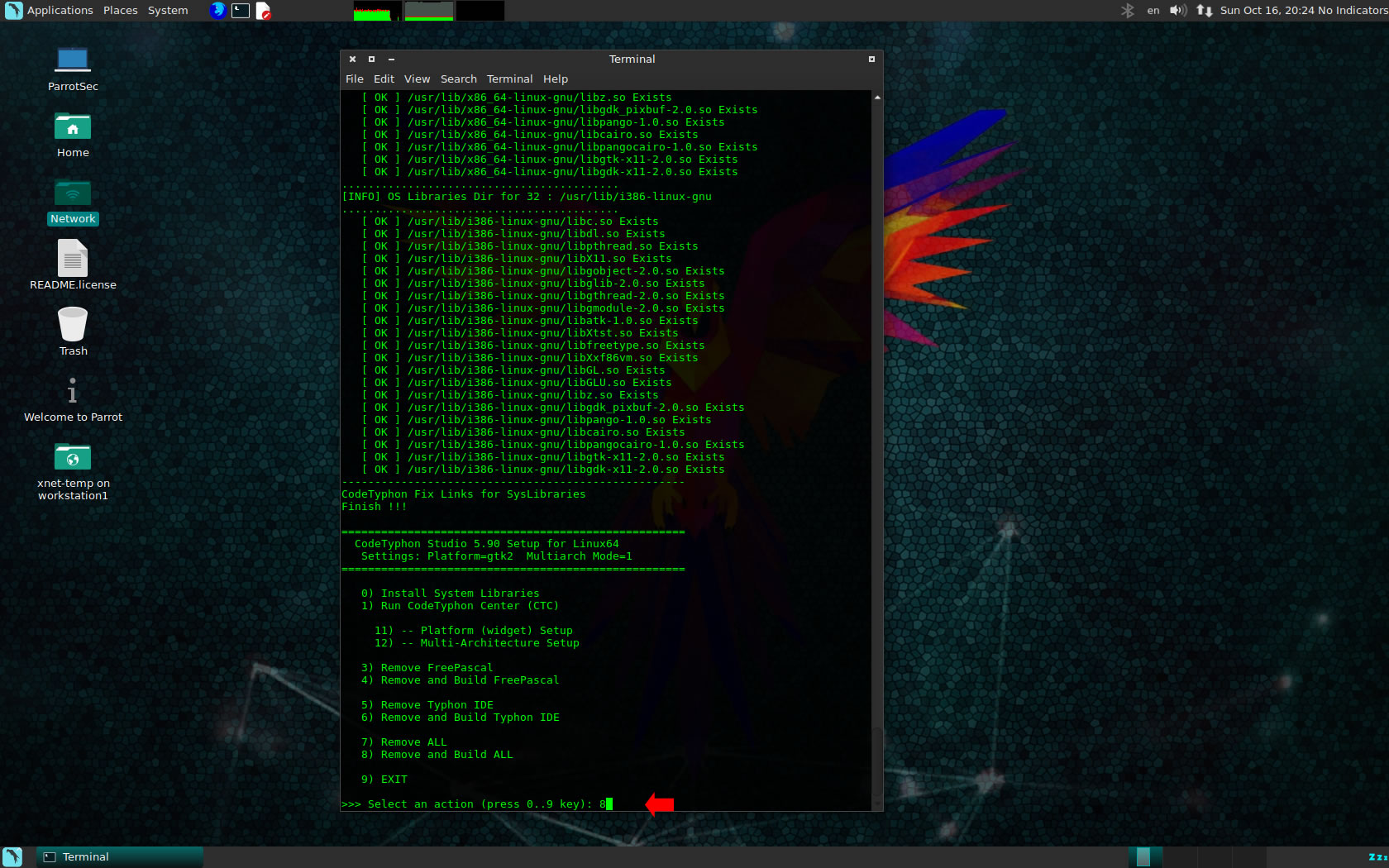Click the i386 libfreetype.so Exists line
The height and width of the screenshot is (868, 1389).
pos(532,345)
